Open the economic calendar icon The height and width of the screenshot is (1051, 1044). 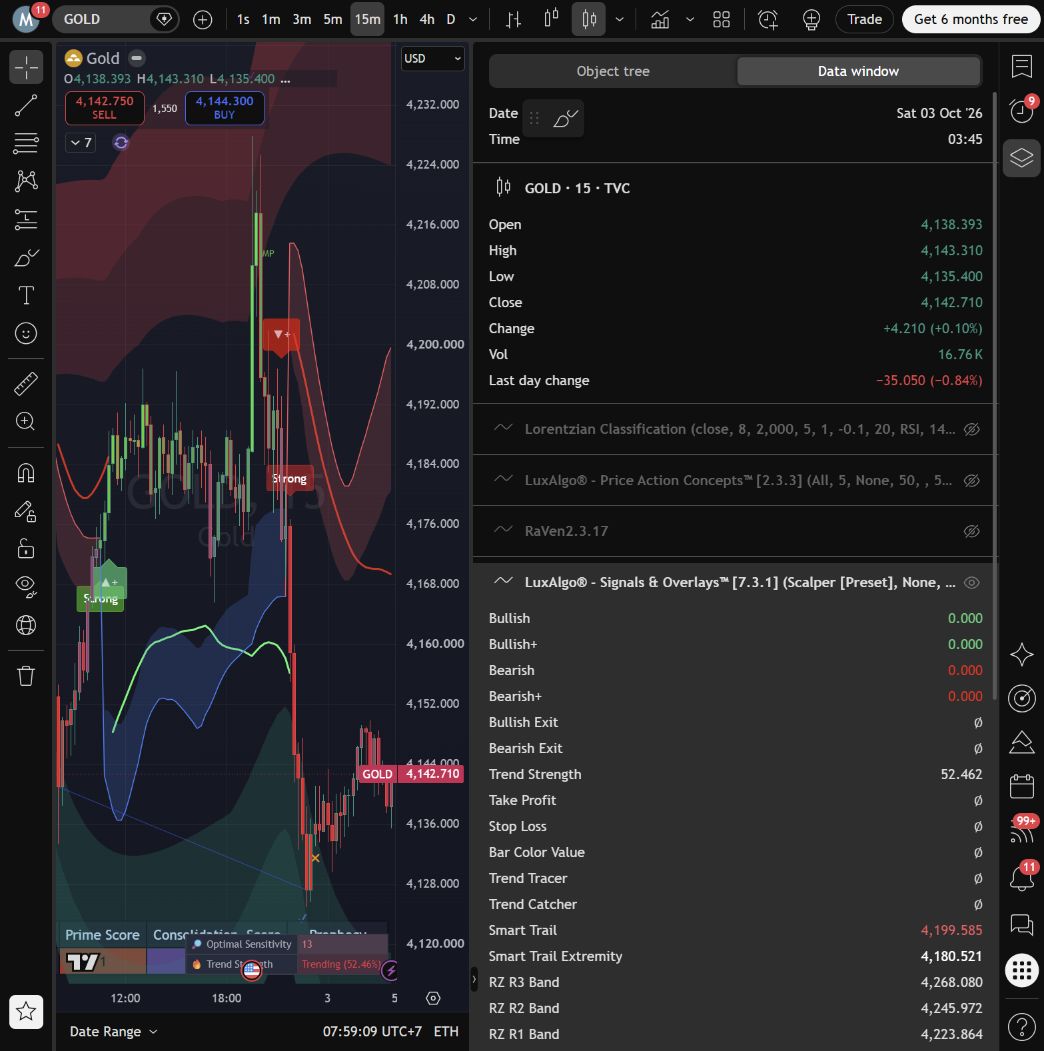[1022, 786]
